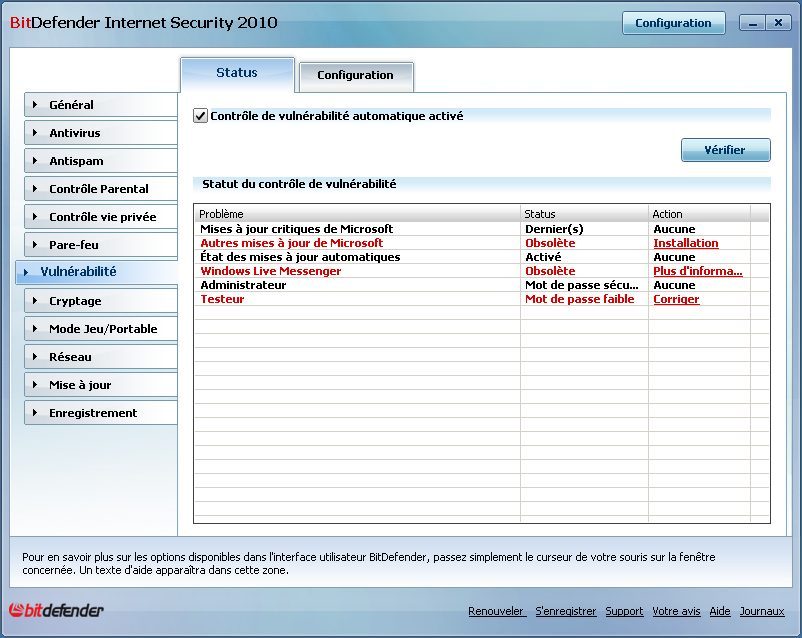Click the Corriger link for Testeur

[676, 299]
